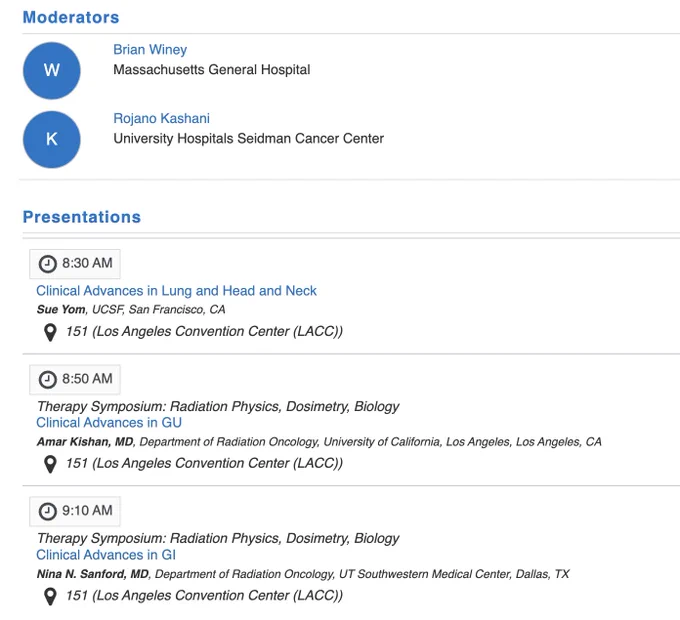Click room 151 location text under 8:30 talk
Image resolution: width=680 pixels, height=620 pixels.
[x=204, y=332]
